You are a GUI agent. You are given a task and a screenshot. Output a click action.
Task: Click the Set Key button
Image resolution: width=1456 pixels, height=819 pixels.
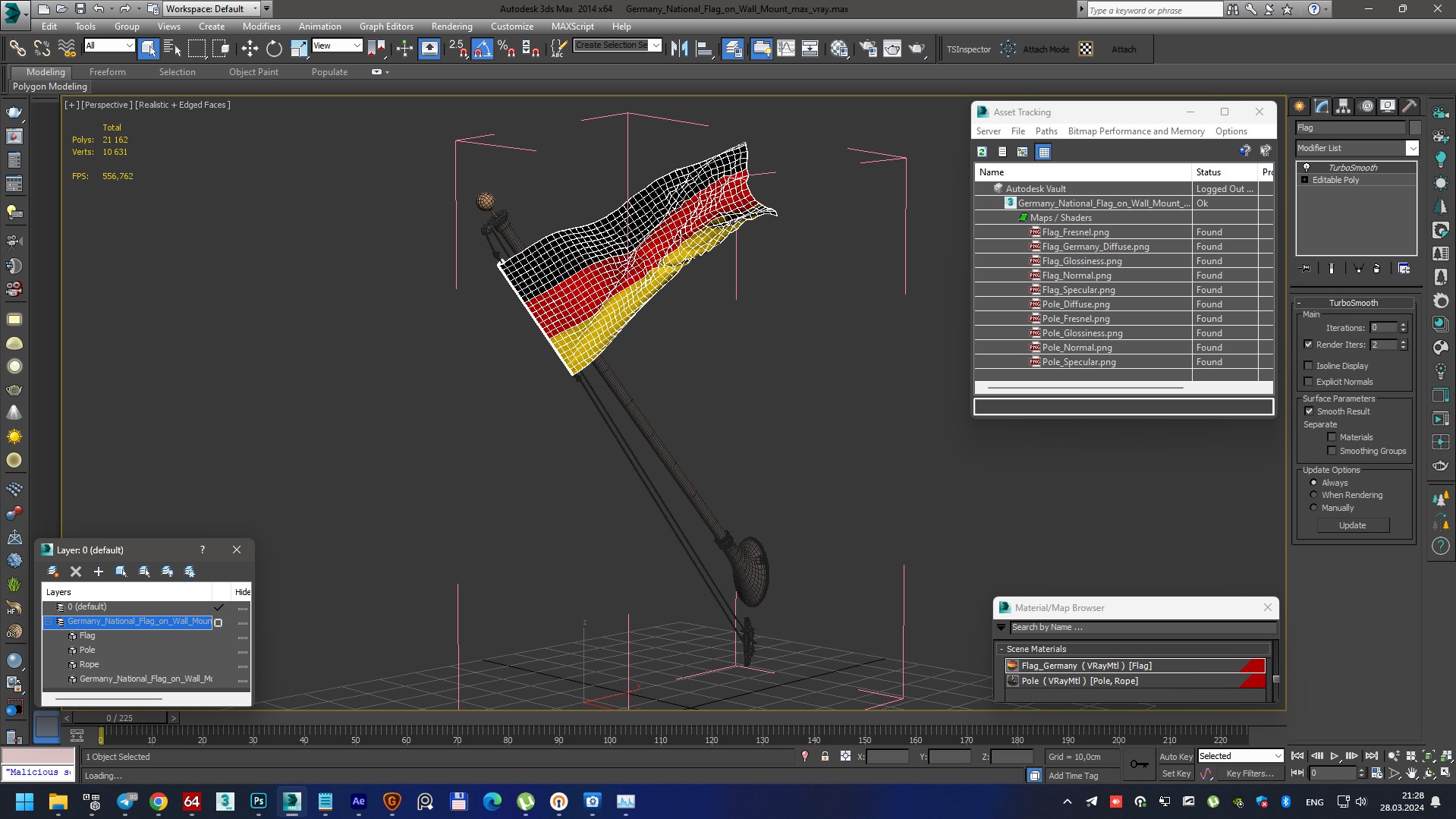pos(1175,773)
